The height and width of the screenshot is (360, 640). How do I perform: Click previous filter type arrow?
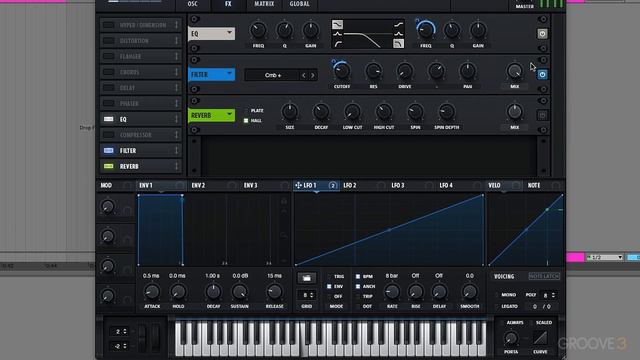click(x=303, y=75)
